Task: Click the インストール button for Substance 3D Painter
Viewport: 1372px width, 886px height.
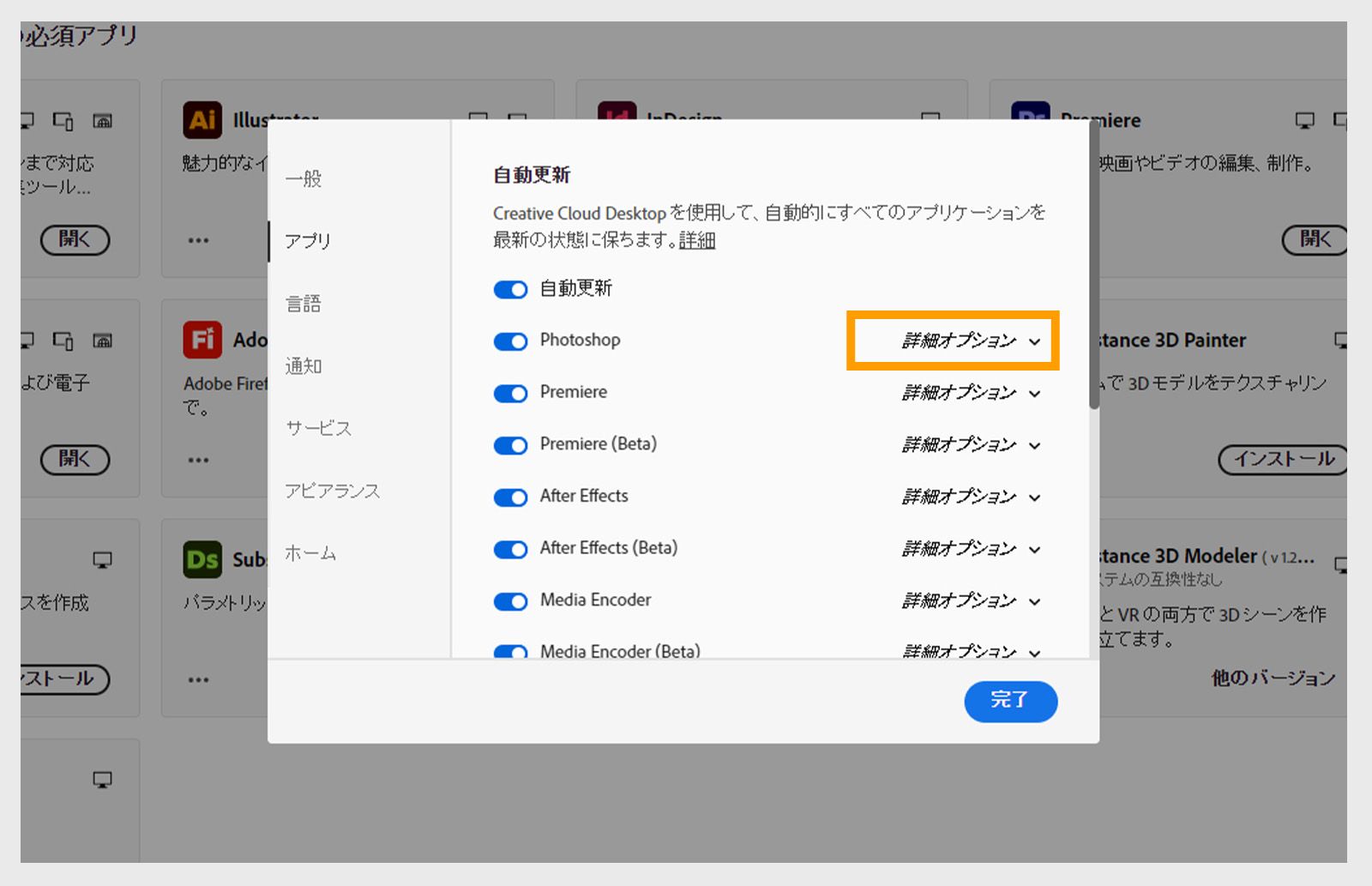Action: [x=1284, y=460]
